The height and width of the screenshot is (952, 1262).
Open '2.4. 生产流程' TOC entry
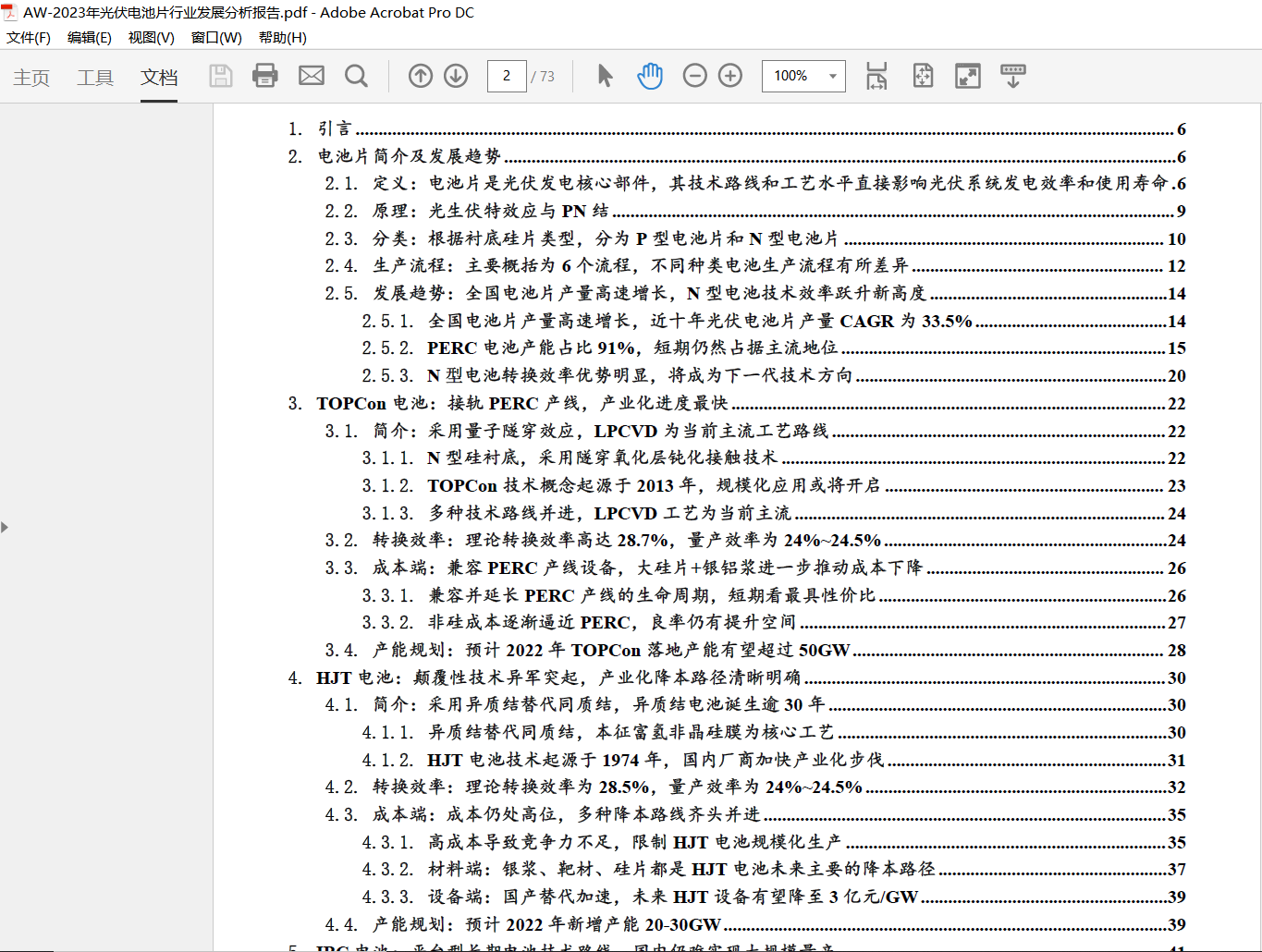[755, 265]
